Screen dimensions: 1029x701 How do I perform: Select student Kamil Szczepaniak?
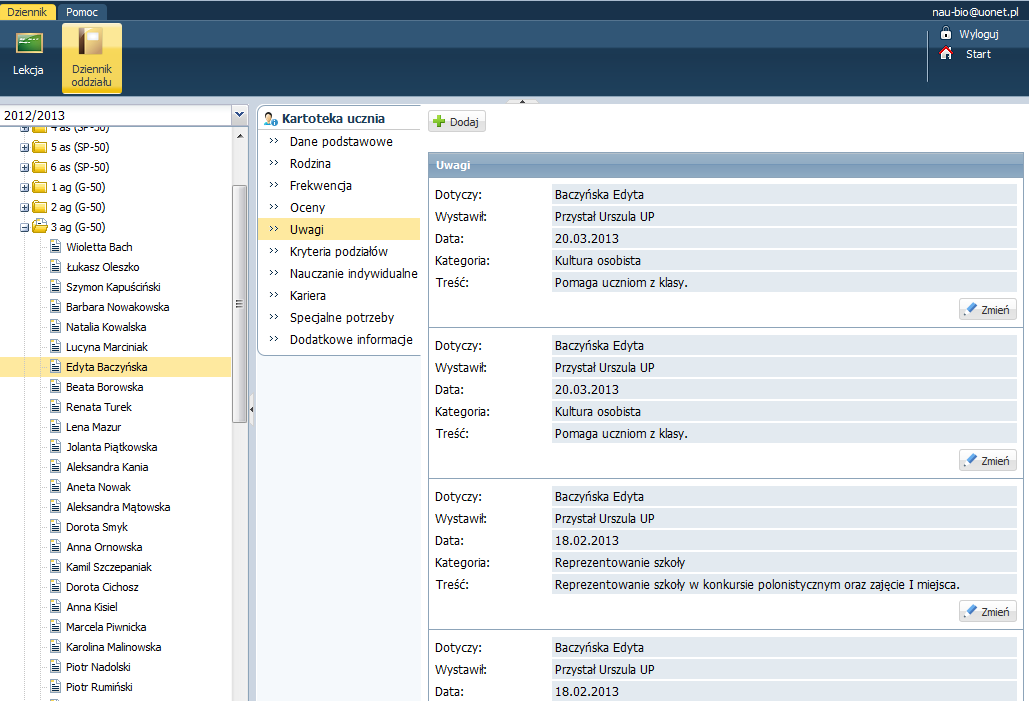pos(109,567)
